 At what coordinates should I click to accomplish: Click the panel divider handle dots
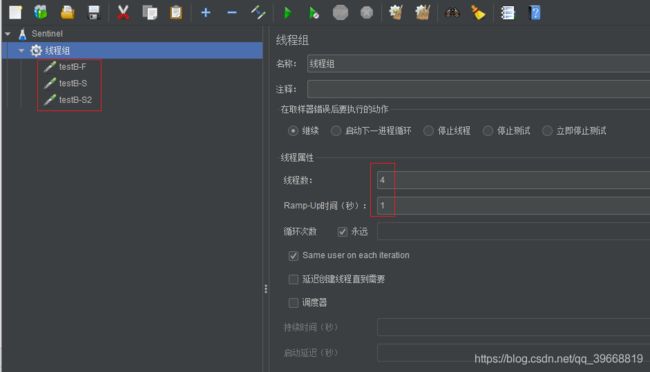click(x=266, y=289)
